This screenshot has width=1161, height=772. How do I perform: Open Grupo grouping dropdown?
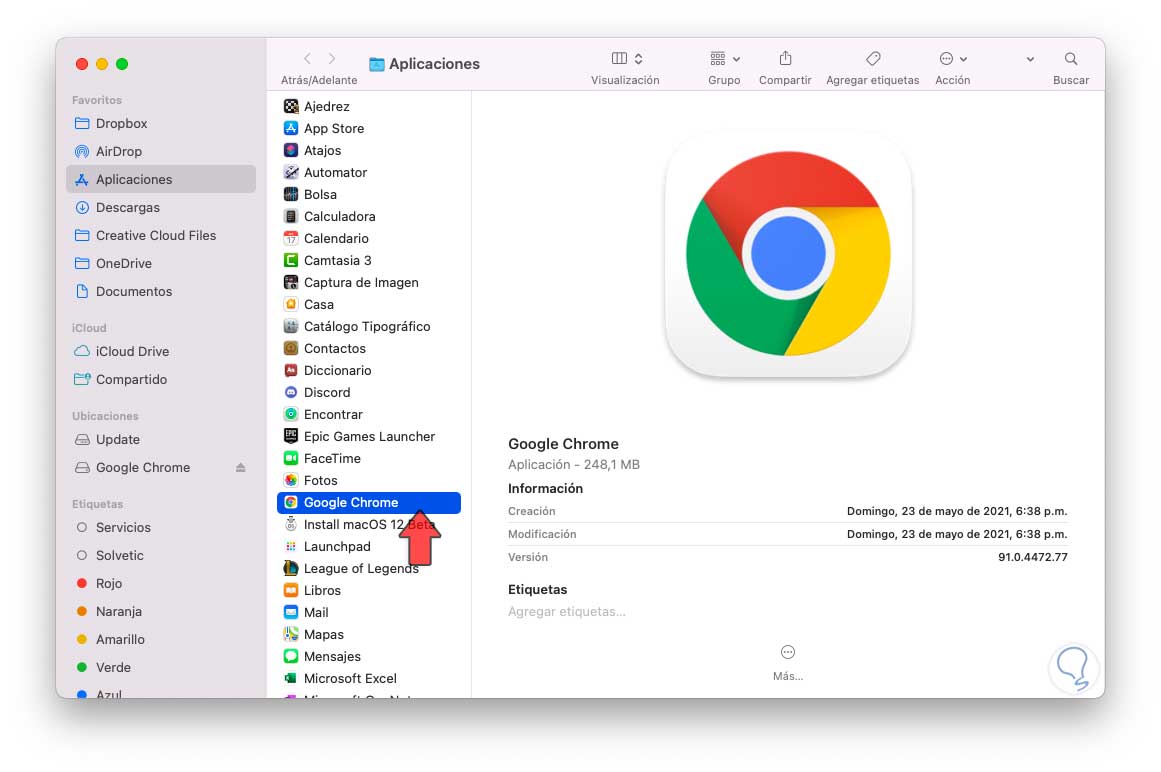pyautogui.click(x=725, y=58)
